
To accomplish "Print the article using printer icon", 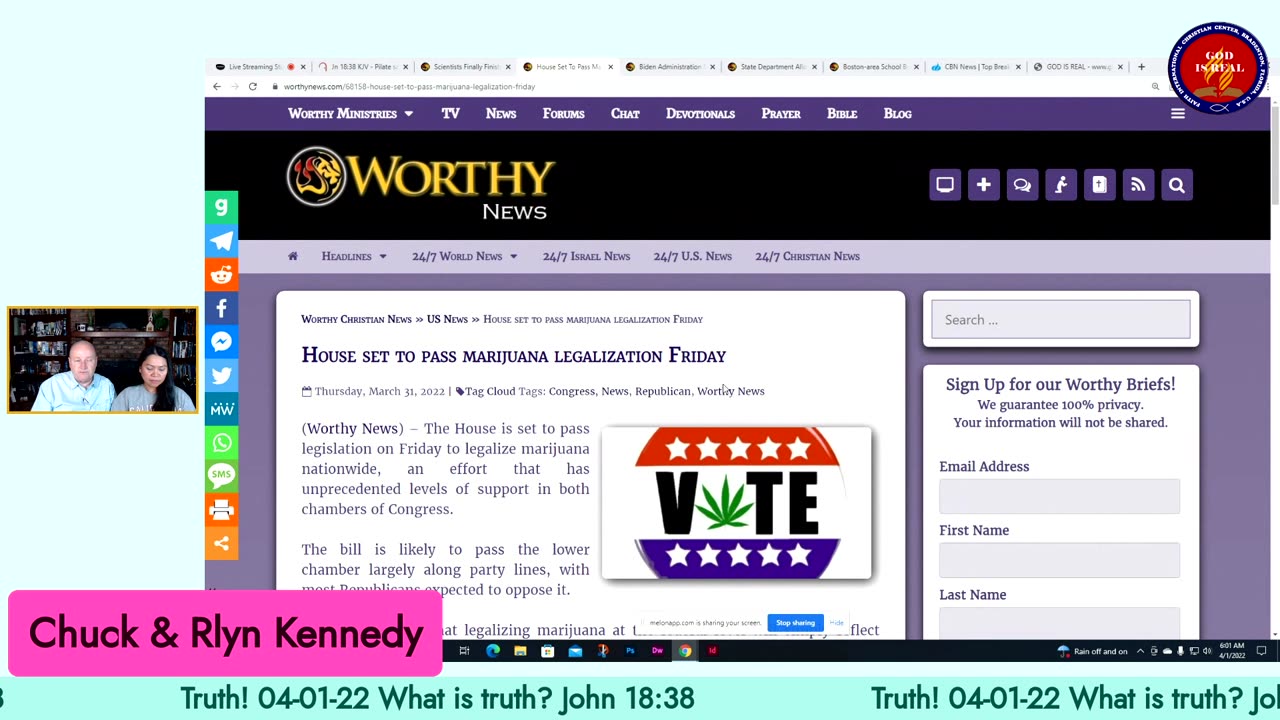I will [222, 510].
